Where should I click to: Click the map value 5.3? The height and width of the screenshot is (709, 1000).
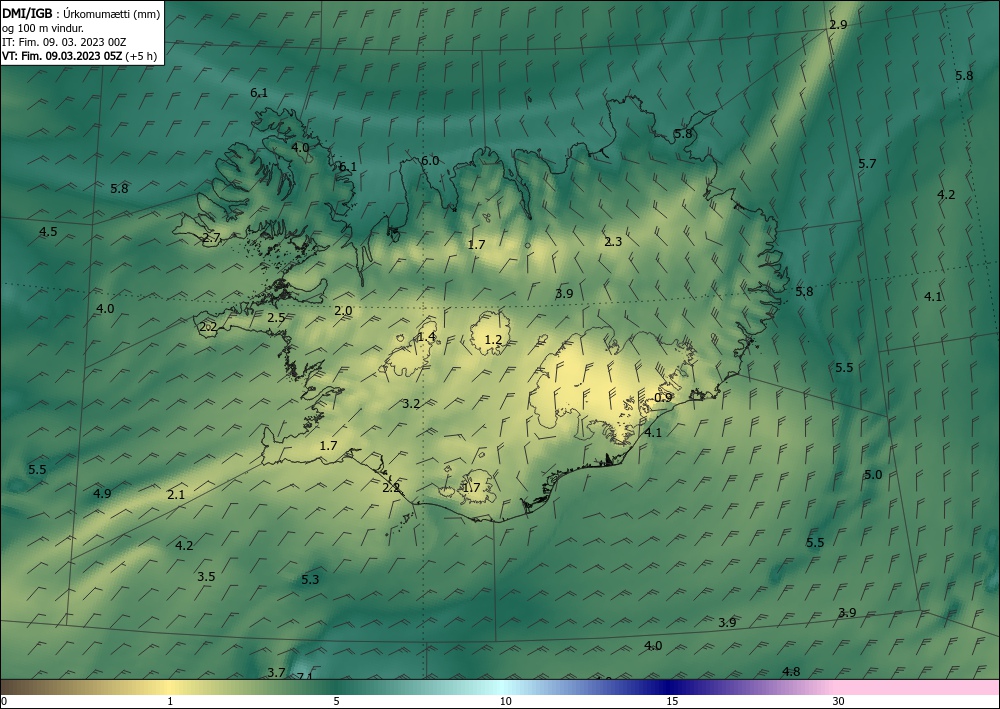click(x=310, y=580)
